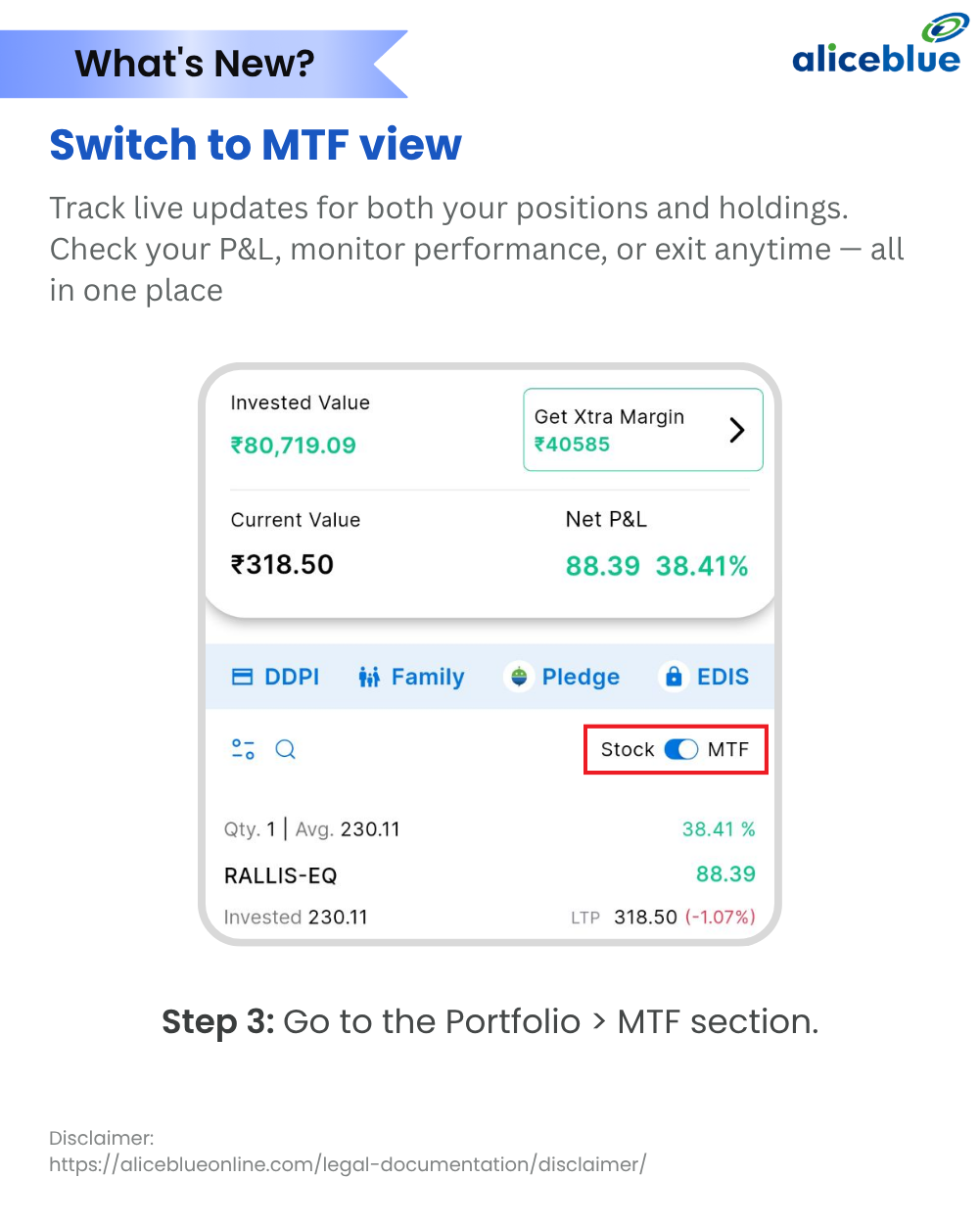Click the Alice Blue logo

[877, 44]
